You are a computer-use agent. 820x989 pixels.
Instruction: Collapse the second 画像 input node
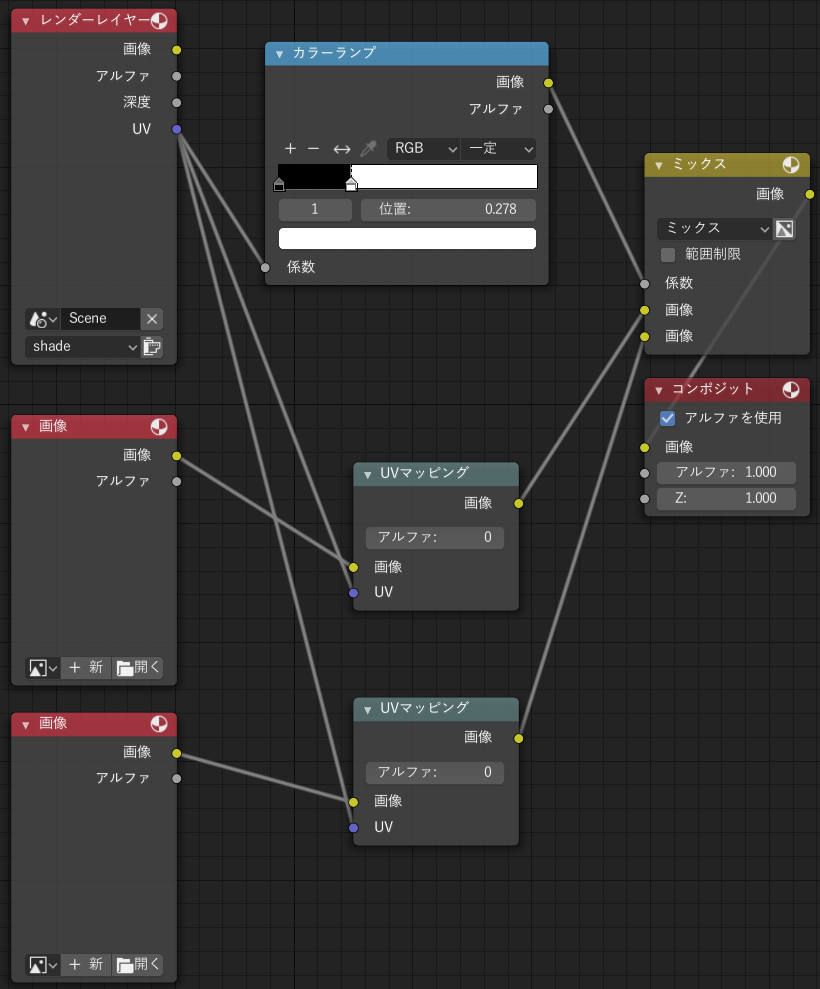(x=26, y=725)
